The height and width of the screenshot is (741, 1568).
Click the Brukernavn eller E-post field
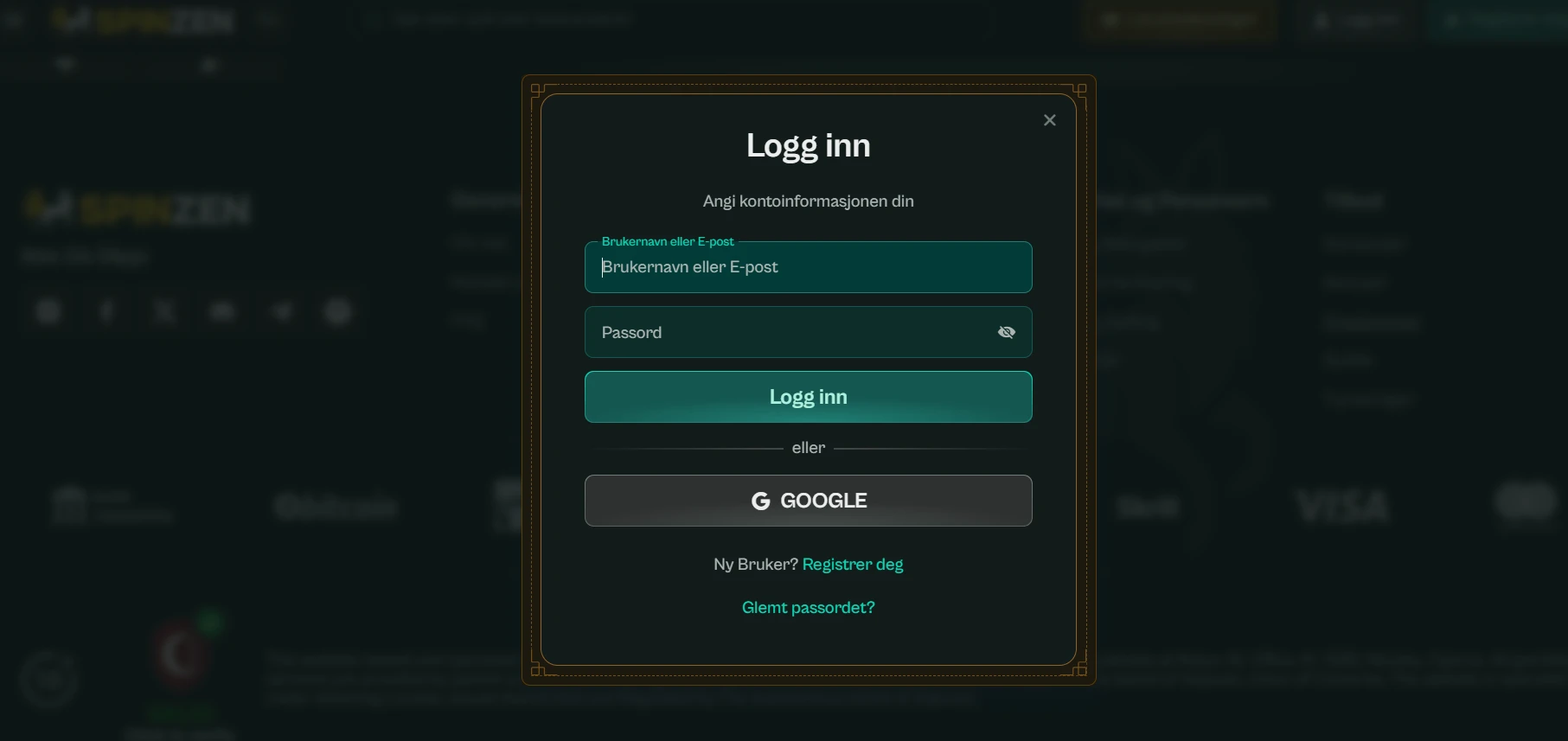click(x=808, y=267)
